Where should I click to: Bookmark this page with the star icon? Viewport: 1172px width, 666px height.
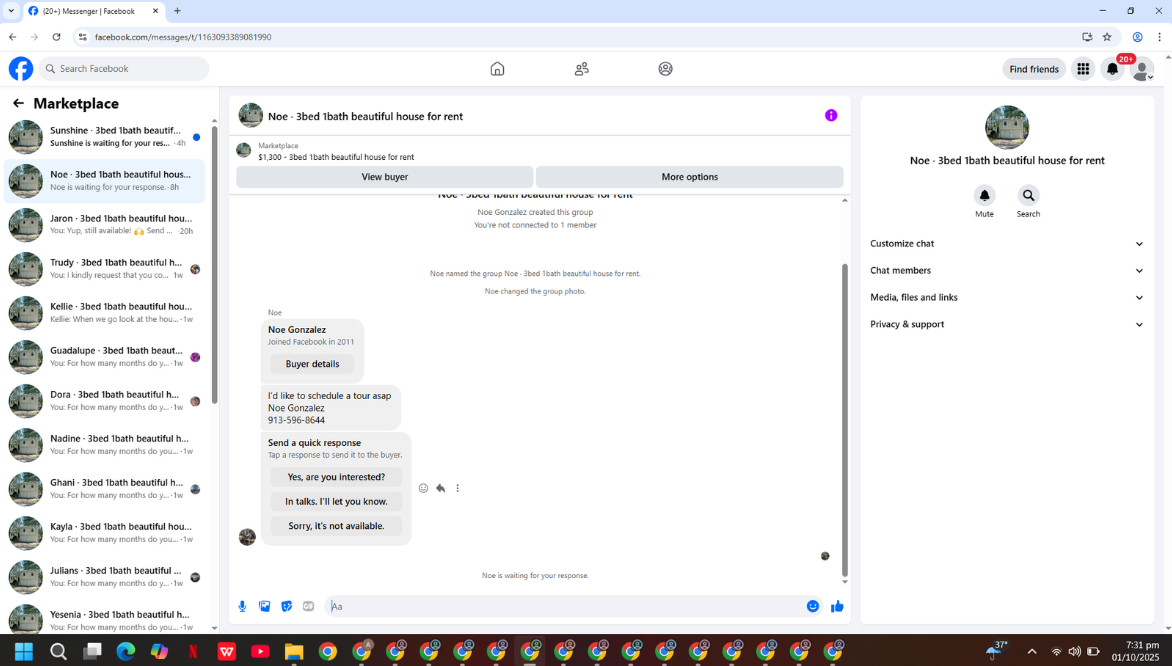click(x=1107, y=37)
